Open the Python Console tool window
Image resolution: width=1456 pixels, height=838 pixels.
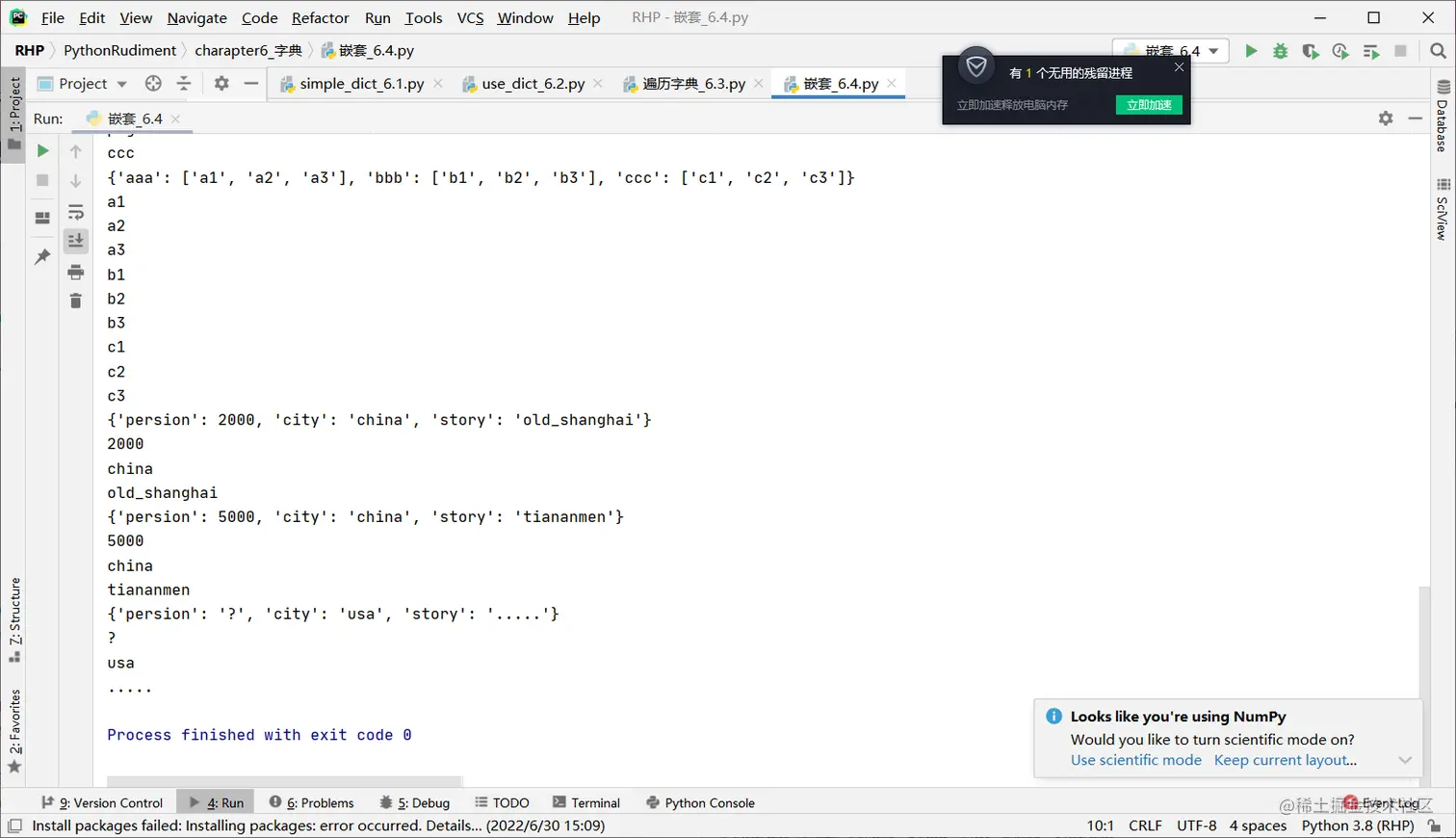click(700, 802)
